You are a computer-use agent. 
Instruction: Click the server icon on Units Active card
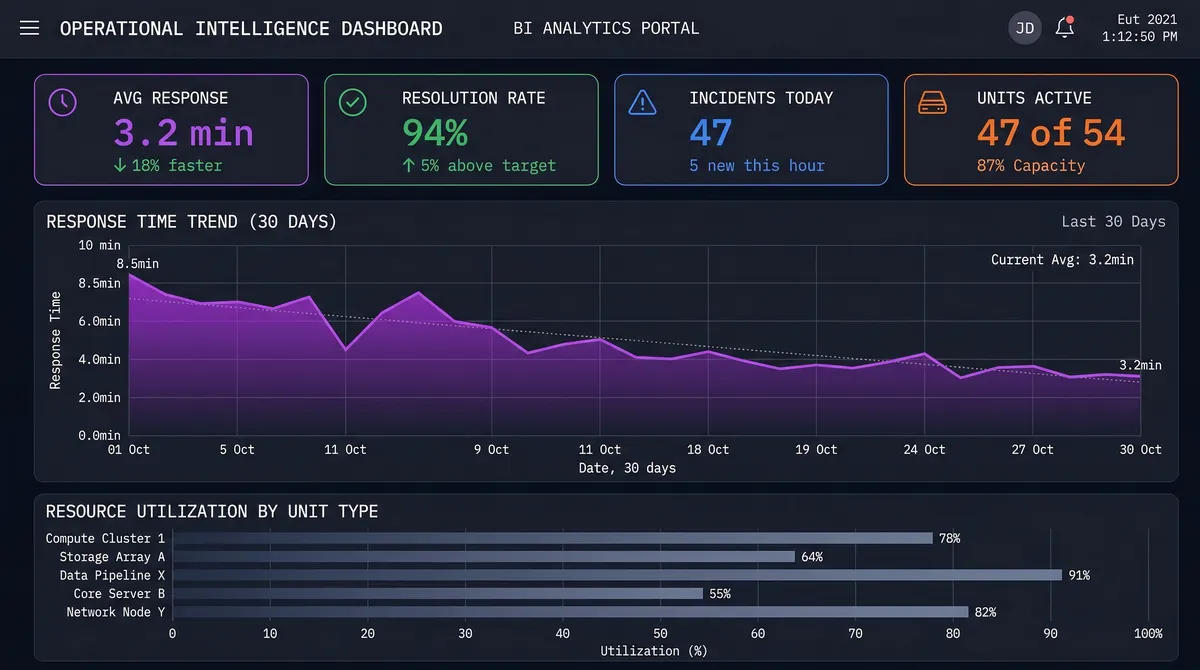[932, 100]
